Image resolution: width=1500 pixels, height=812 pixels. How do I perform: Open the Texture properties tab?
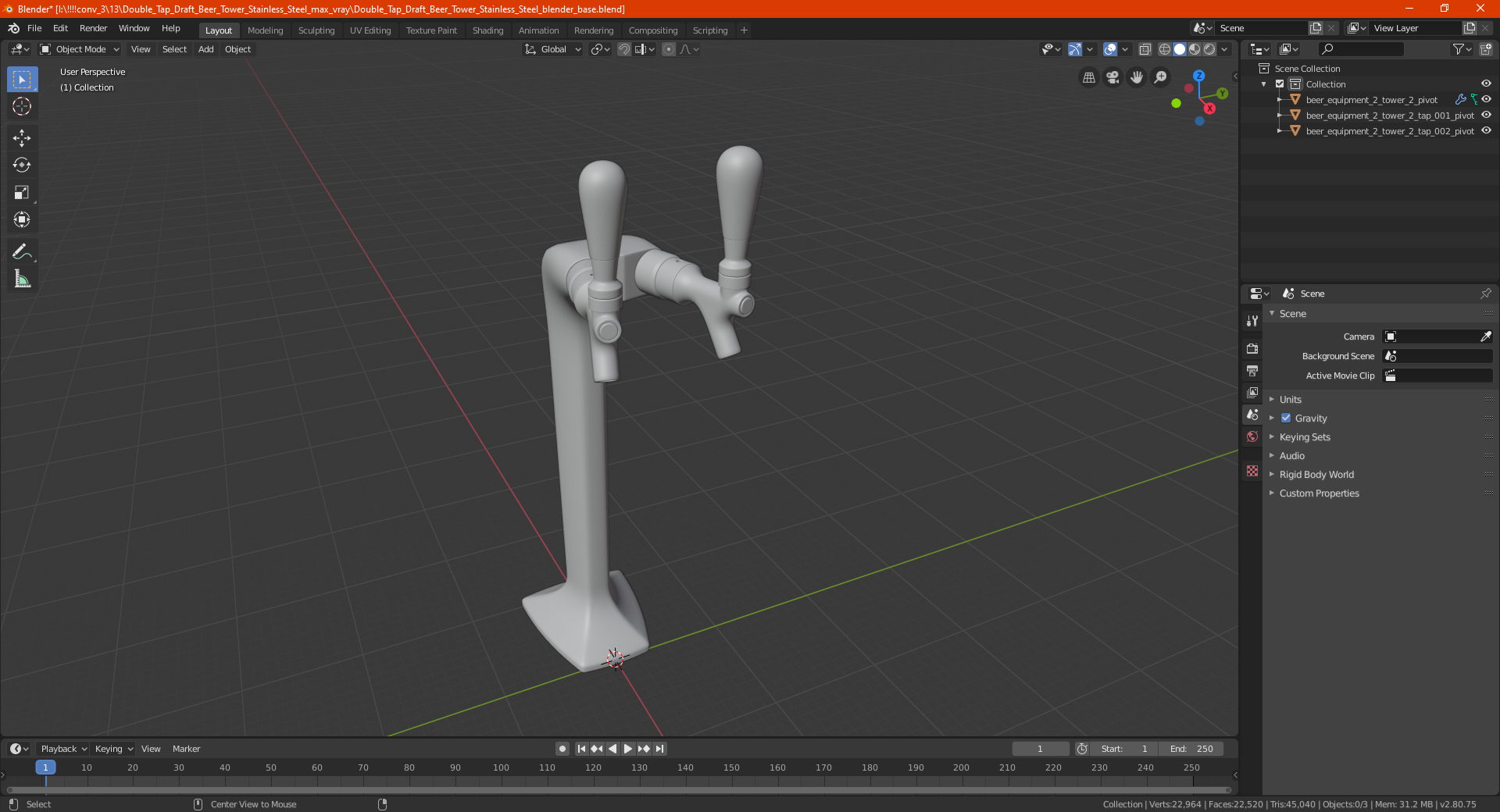(x=1252, y=471)
